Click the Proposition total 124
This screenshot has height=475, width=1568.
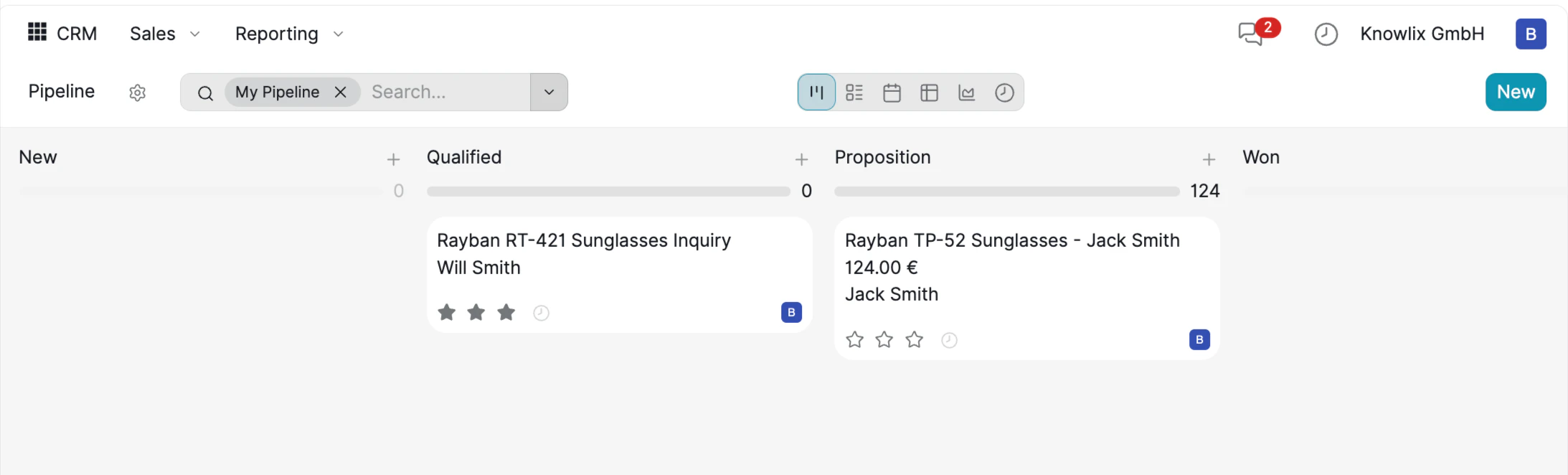pos(1205,191)
